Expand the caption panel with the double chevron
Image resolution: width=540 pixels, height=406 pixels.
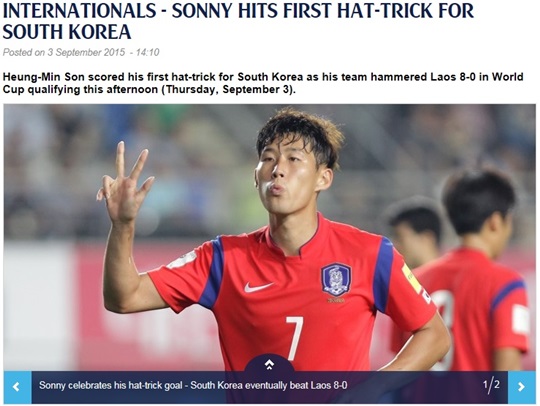(x=269, y=364)
